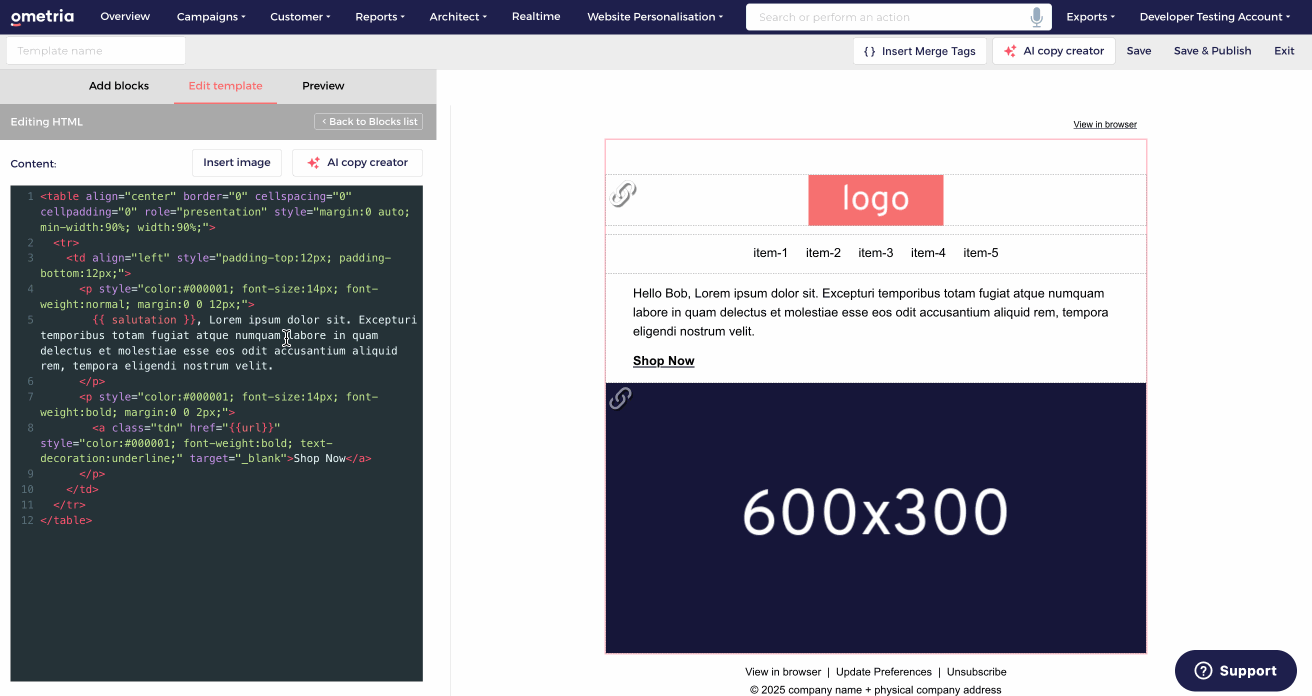1312x696 pixels.
Task: Click the Support help button
Action: coord(1235,671)
